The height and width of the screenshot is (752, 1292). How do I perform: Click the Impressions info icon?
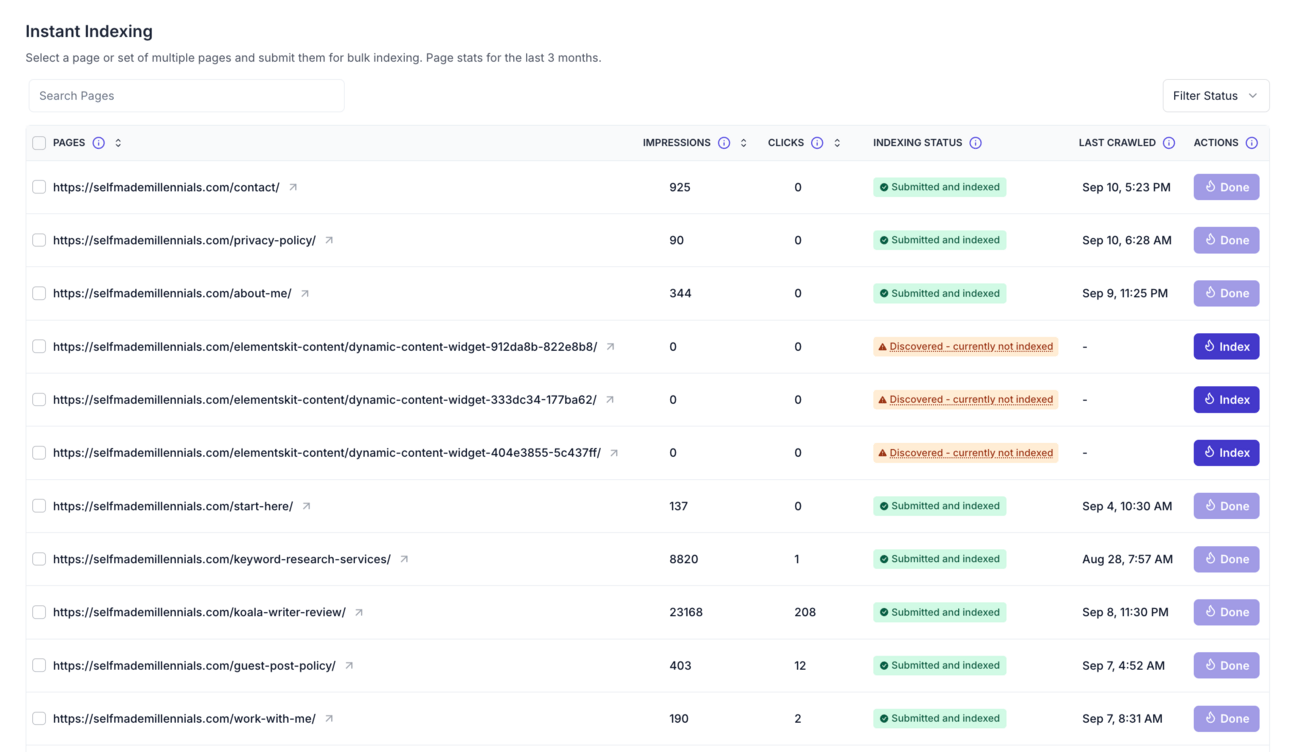[x=724, y=143]
